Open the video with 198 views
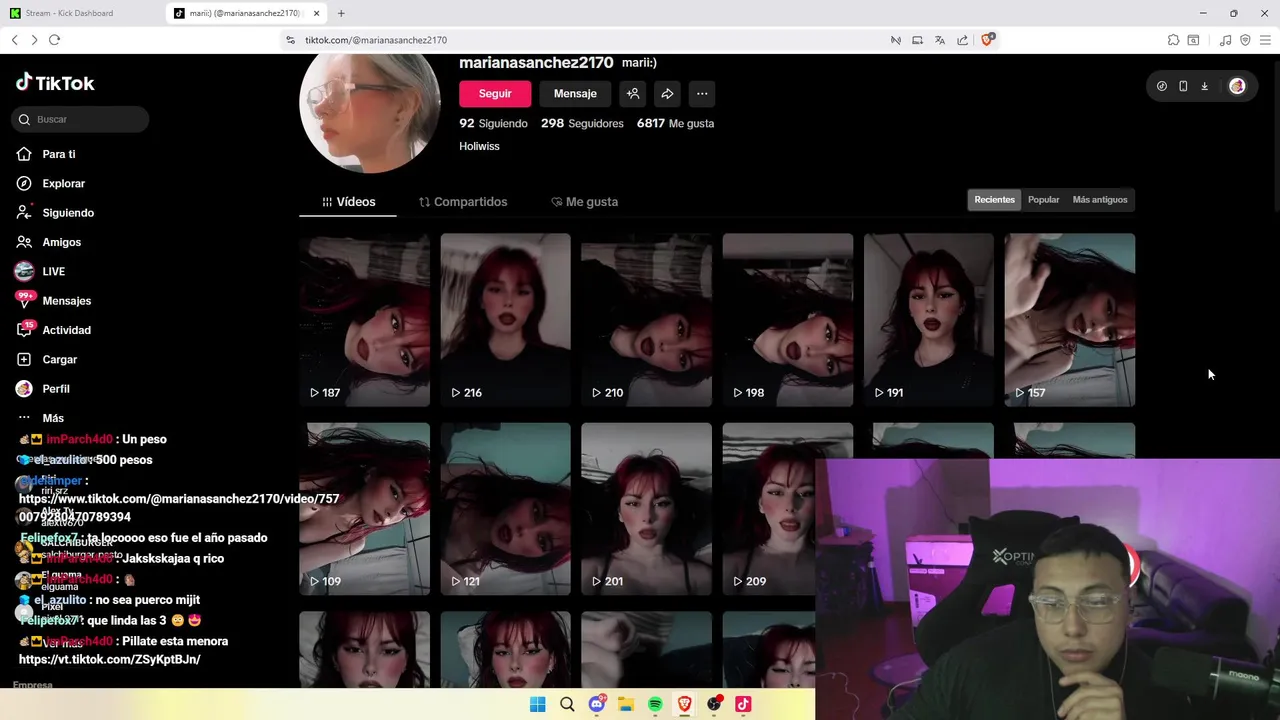Screen dimensions: 1280x720 pos(788,320)
